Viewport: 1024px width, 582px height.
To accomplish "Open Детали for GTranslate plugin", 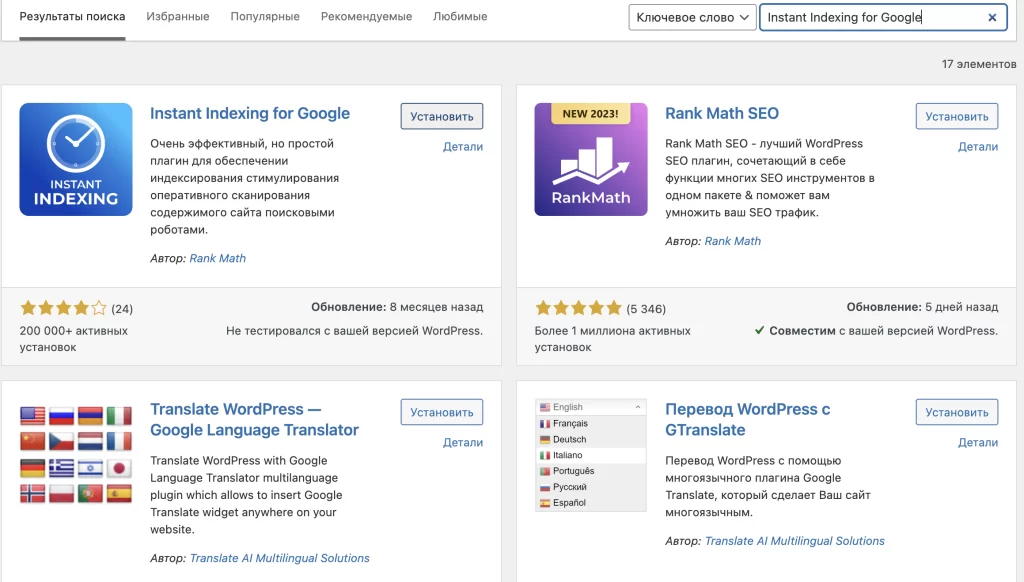I will click(x=978, y=442).
